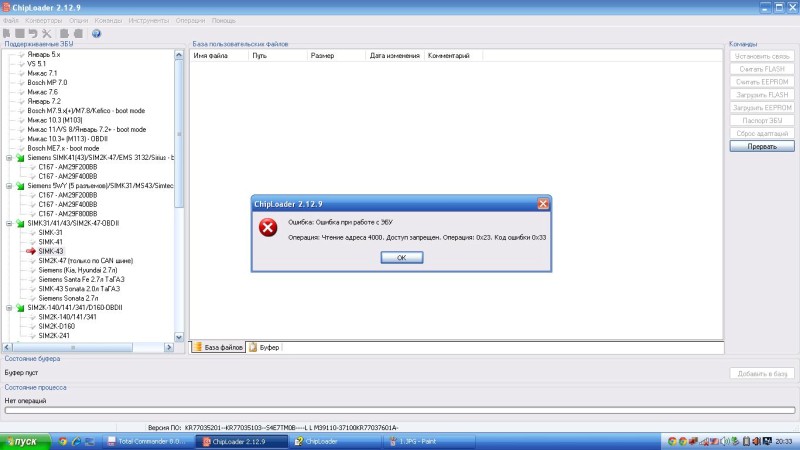Screen dimensions: 800x450
Task: Collapse the Siemens 5WY tree group
Action: pyautogui.click(x=9, y=185)
